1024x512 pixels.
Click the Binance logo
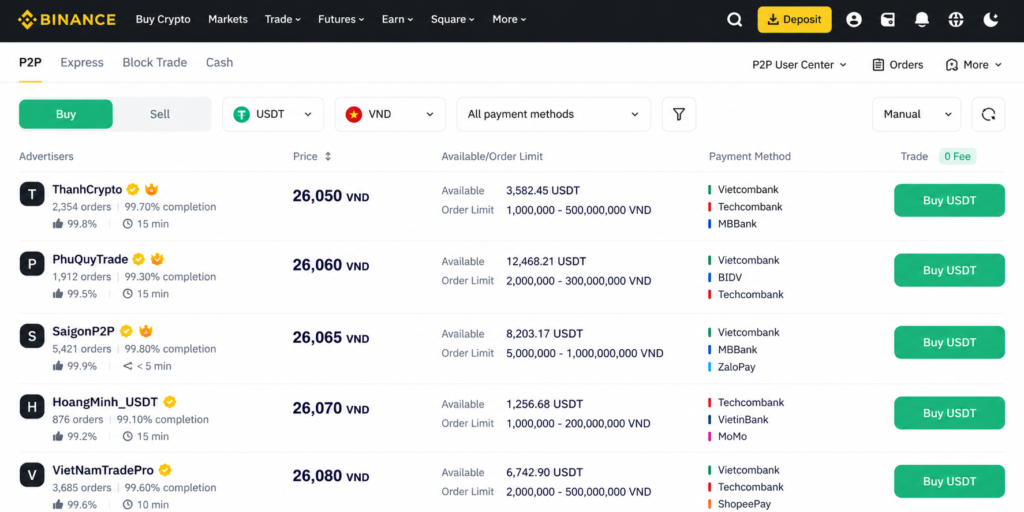[x=67, y=20]
